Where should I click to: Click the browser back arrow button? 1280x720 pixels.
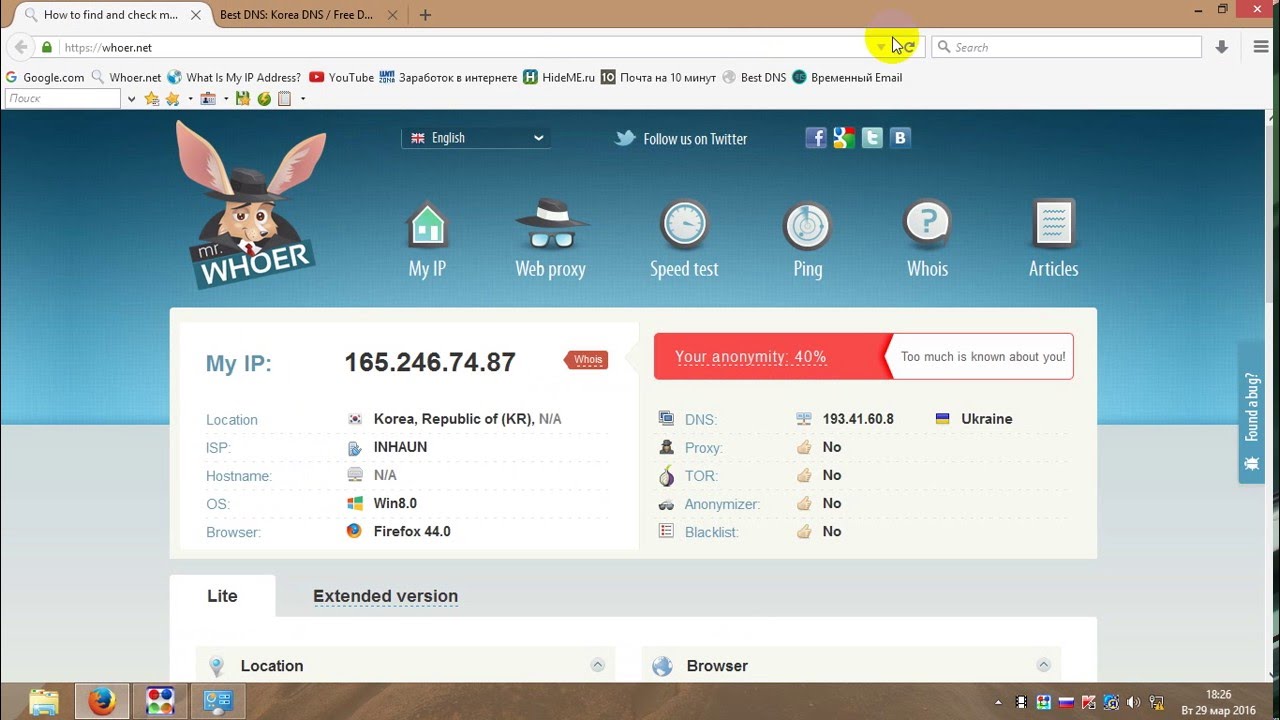click(20, 47)
